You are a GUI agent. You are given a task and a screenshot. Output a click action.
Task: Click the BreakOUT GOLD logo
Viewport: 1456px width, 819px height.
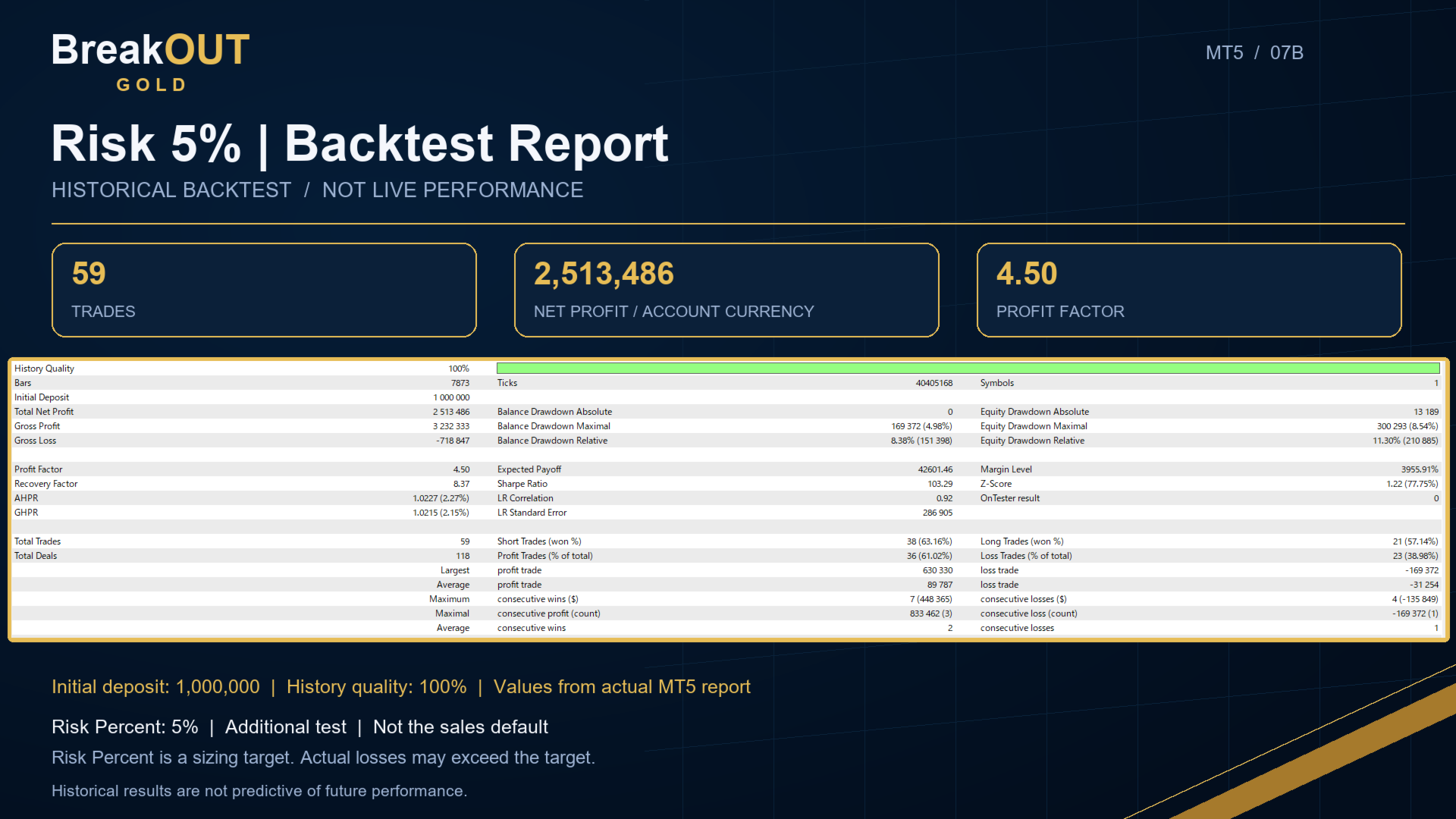pyautogui.click(x=150, y=62)
